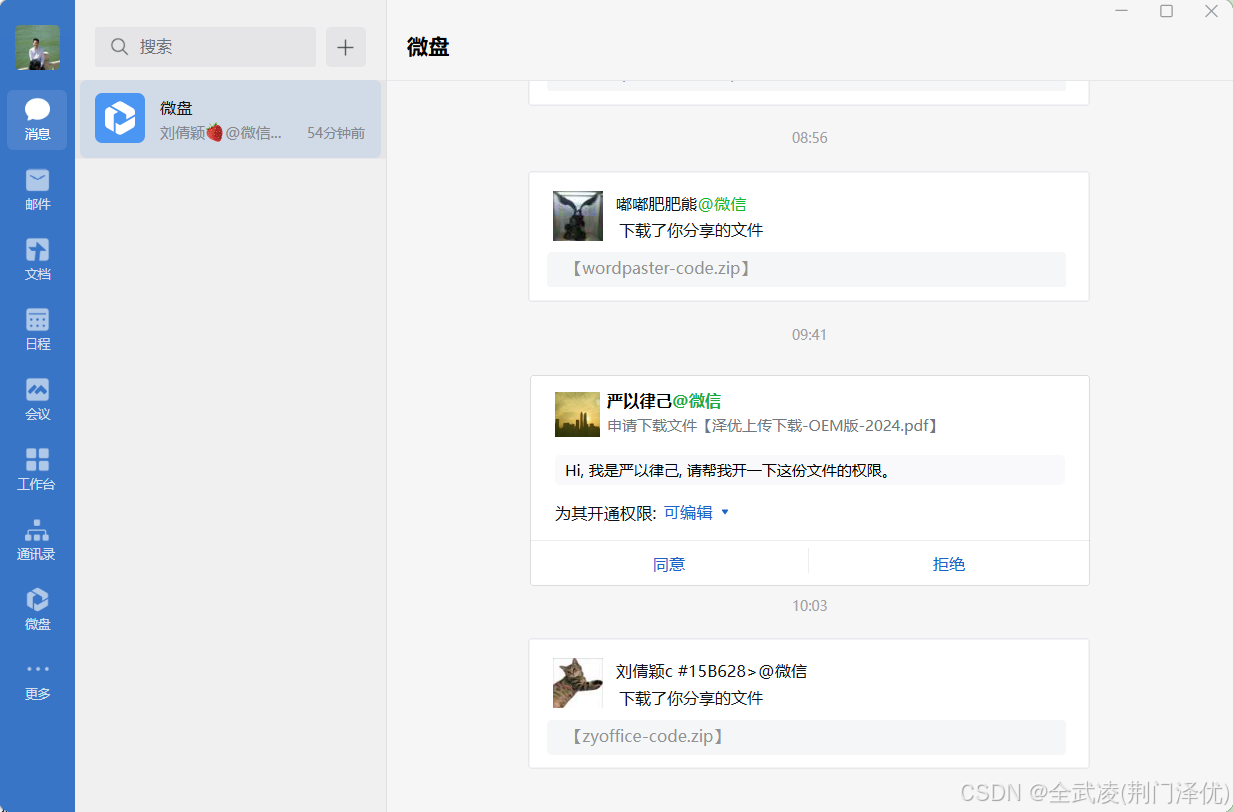The height and width of the screenshot is (812, 1233).
Task: Open the file 【zyoffice-code.zip】
Action: (806, 737)
